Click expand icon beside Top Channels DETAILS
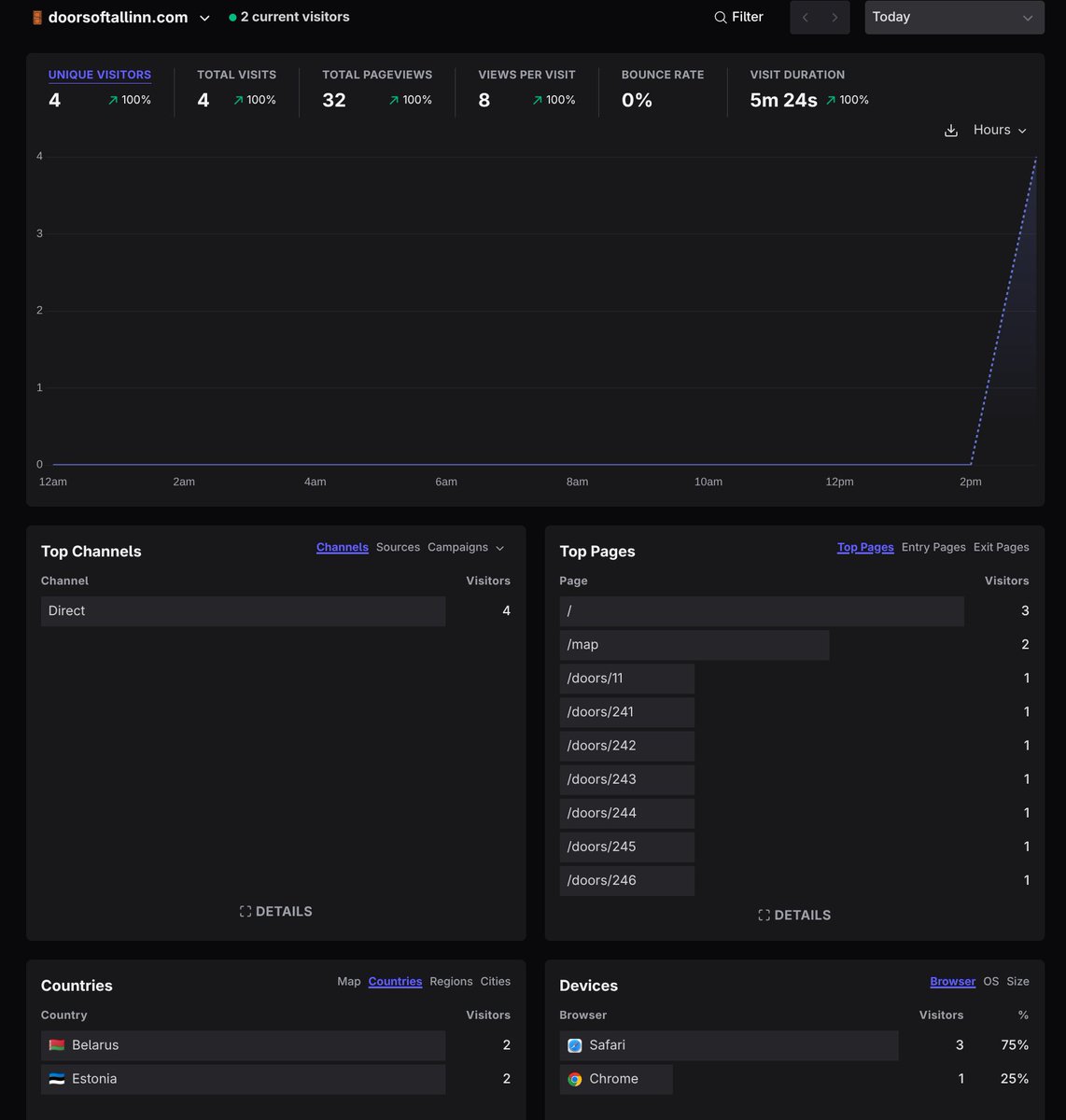 point(245,912)
